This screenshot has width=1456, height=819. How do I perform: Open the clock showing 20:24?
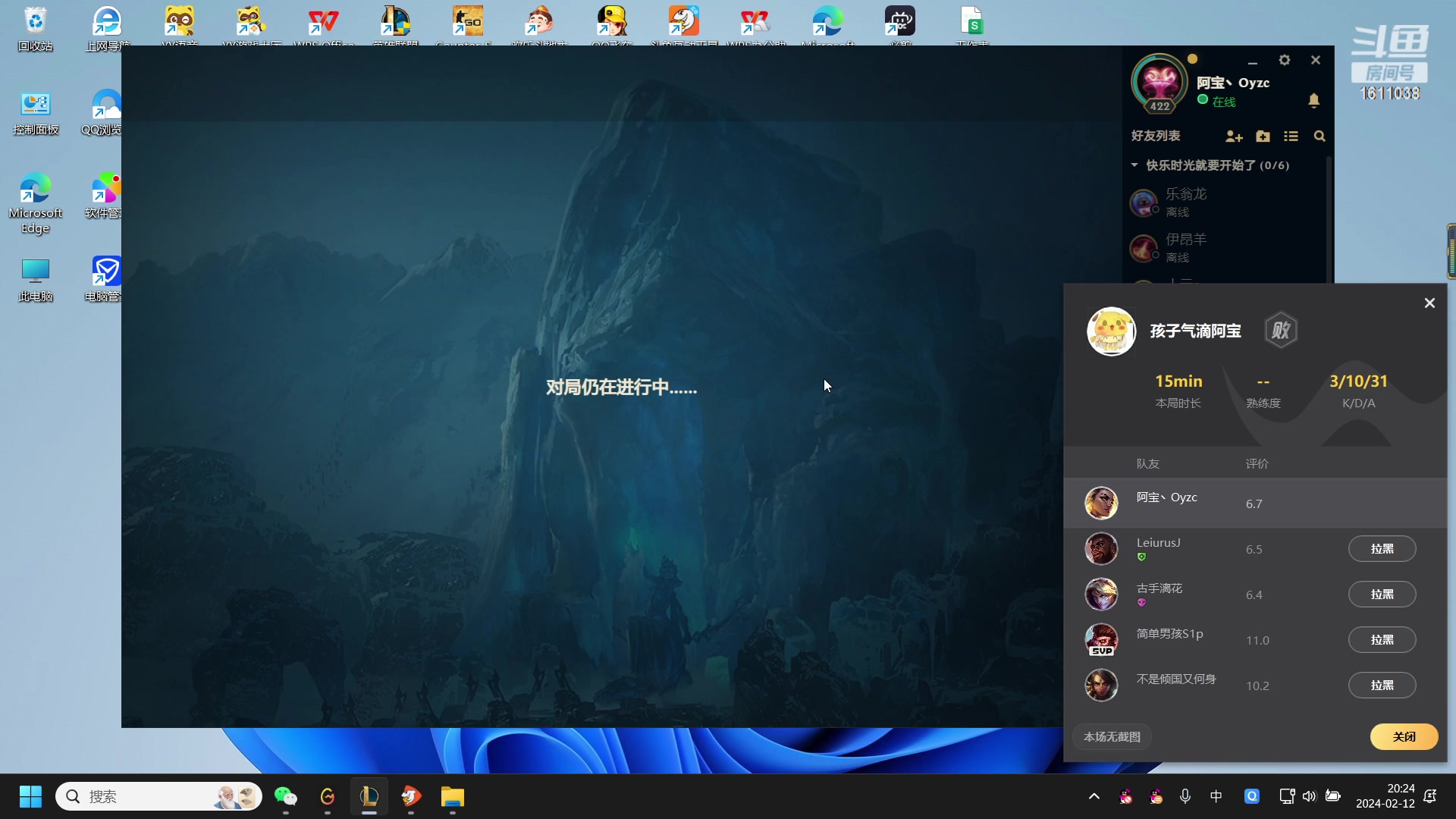click(1385, 796)
